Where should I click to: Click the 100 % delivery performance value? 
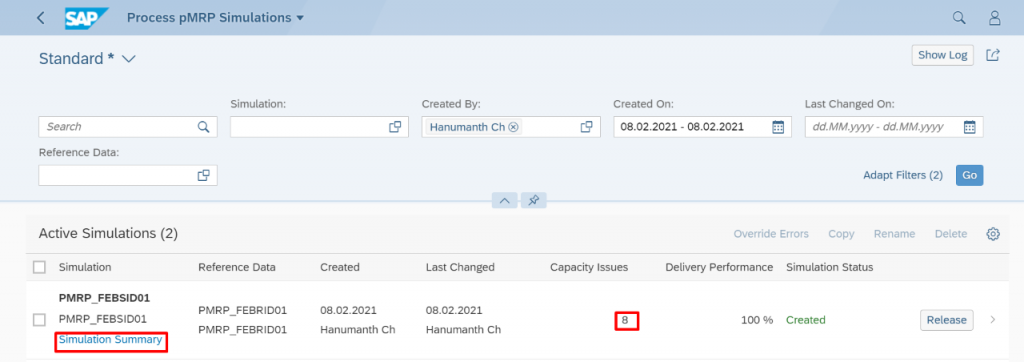tap(757, 320)
